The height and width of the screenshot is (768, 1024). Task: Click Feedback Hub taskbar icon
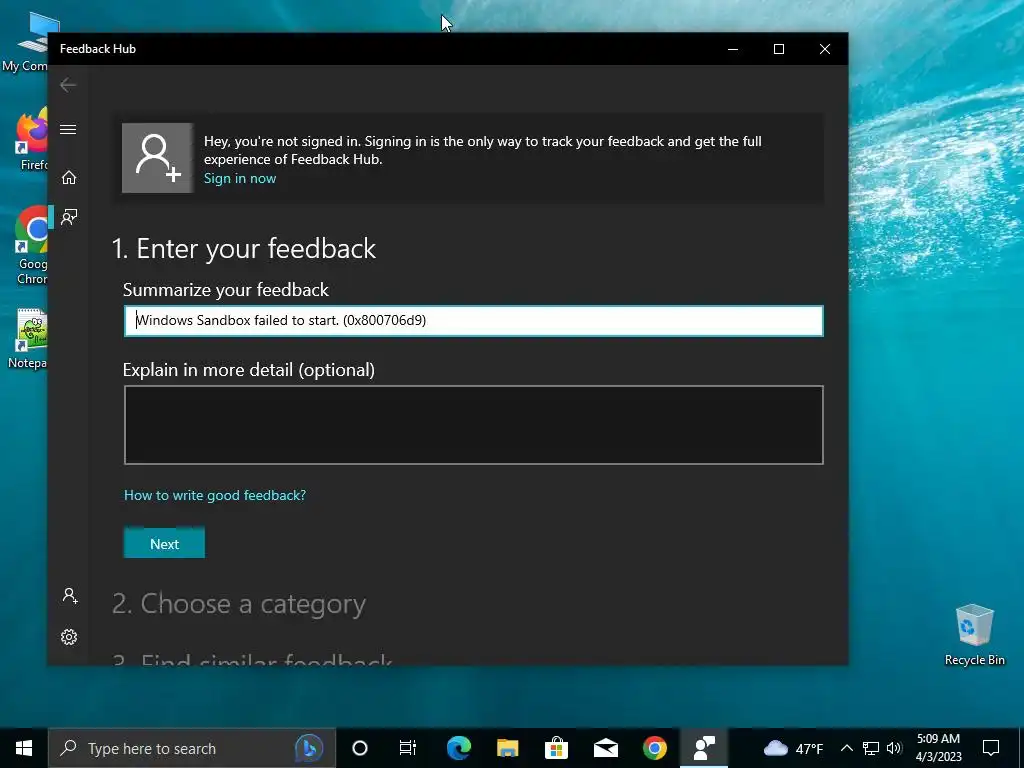[704, 748]
